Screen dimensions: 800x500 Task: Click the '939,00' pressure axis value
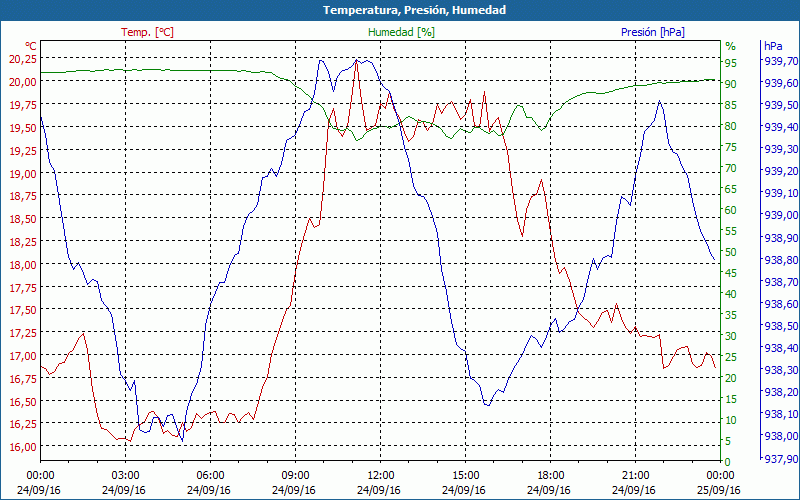780,215
